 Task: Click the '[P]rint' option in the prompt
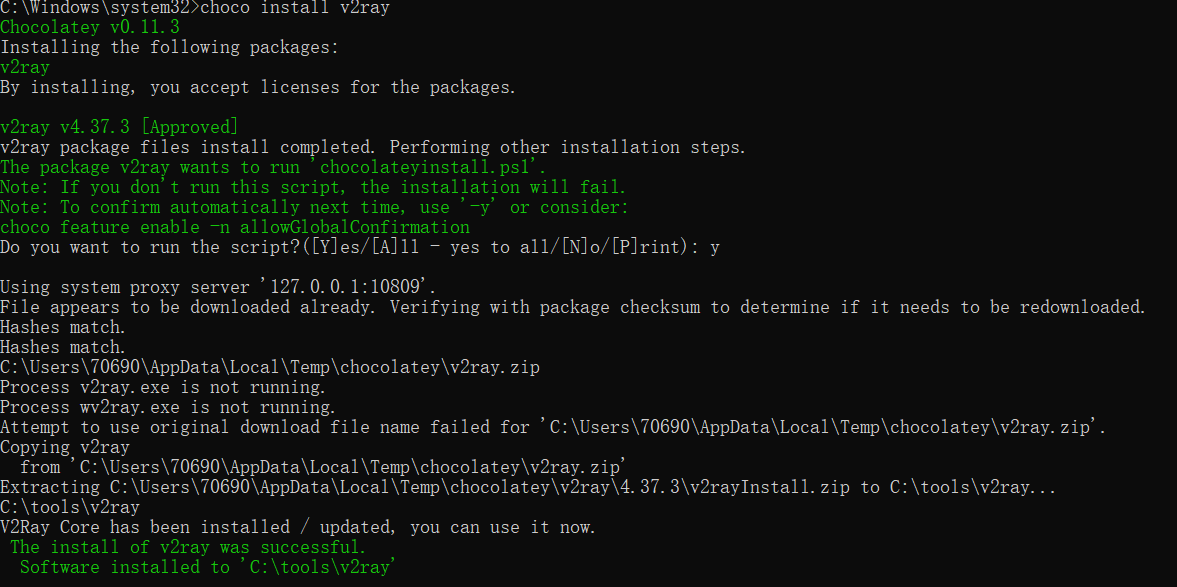pos(644,248)
